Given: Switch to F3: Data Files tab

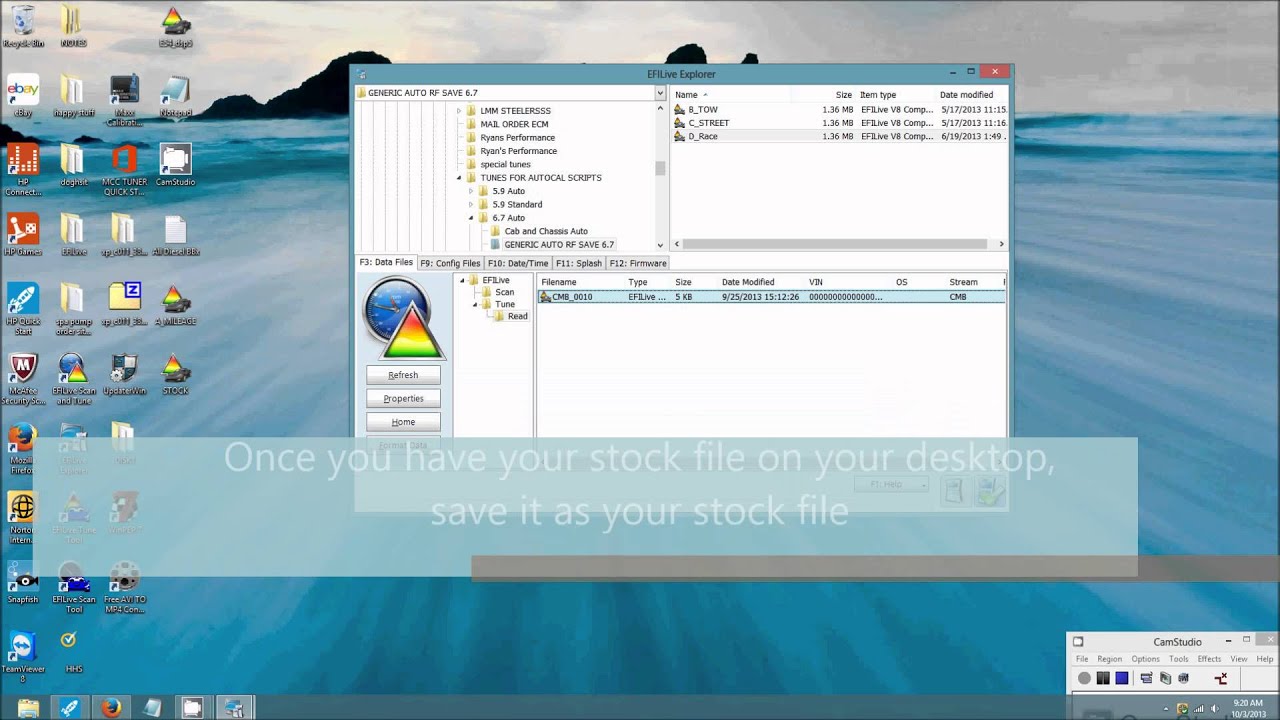Looking at the screenshot, I should pyautogui.click(x=386, y=263).
